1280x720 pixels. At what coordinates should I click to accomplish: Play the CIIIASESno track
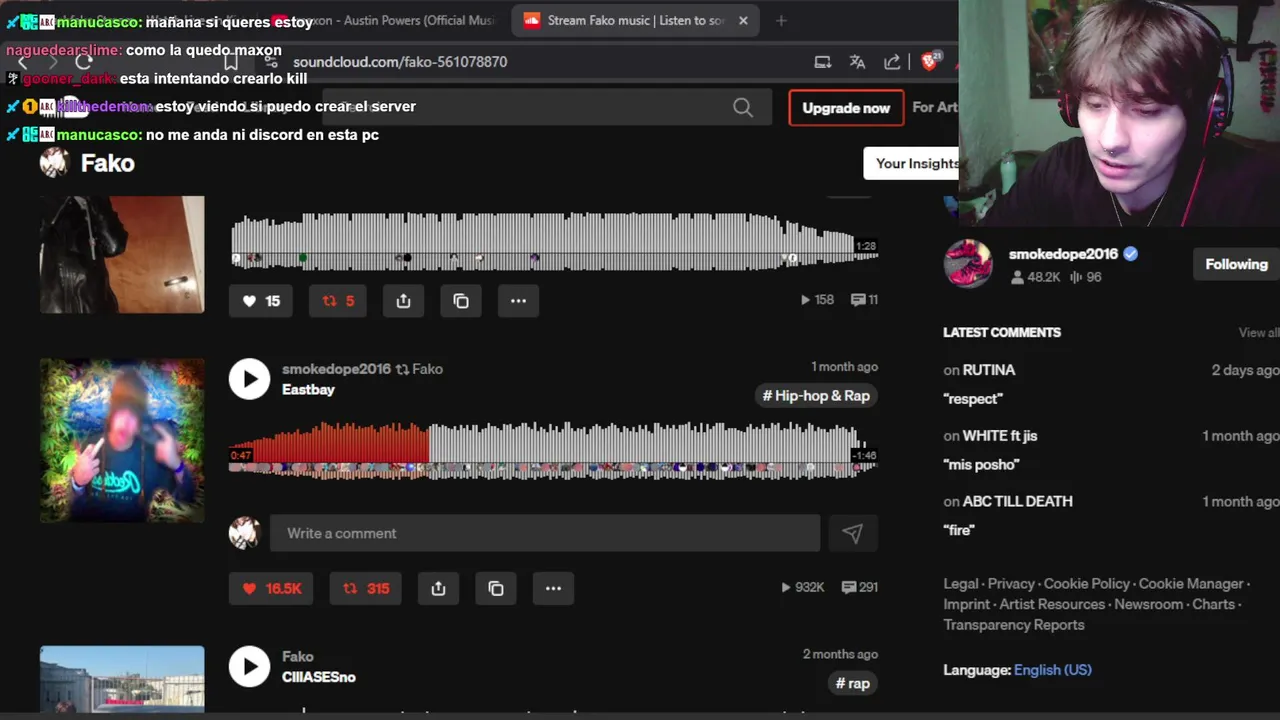[x=249, y=667]
